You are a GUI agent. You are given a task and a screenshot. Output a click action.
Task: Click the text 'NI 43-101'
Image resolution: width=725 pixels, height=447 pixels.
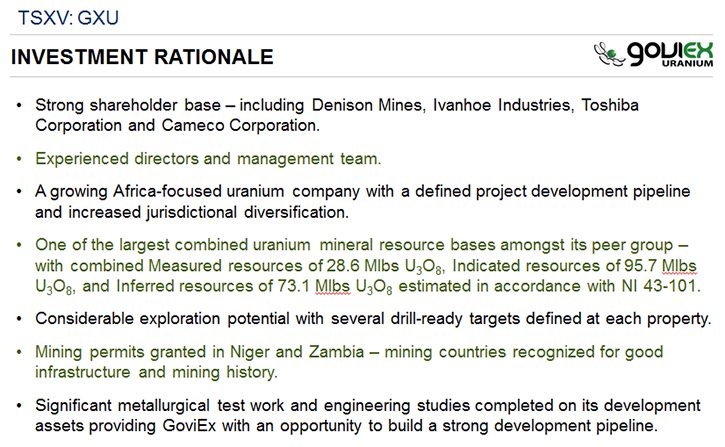pyautogui.click(x=658, y=286)
